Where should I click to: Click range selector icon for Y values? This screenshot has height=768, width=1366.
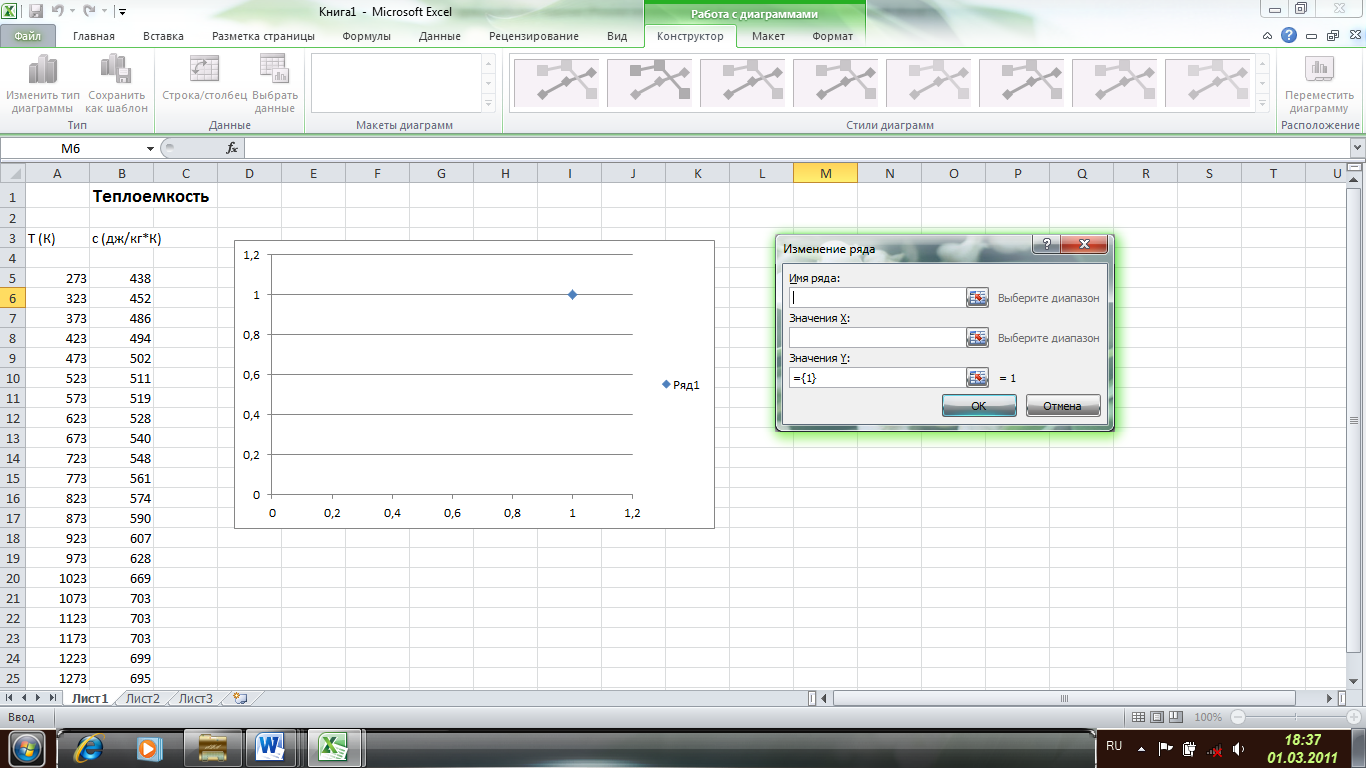(977, 377)
